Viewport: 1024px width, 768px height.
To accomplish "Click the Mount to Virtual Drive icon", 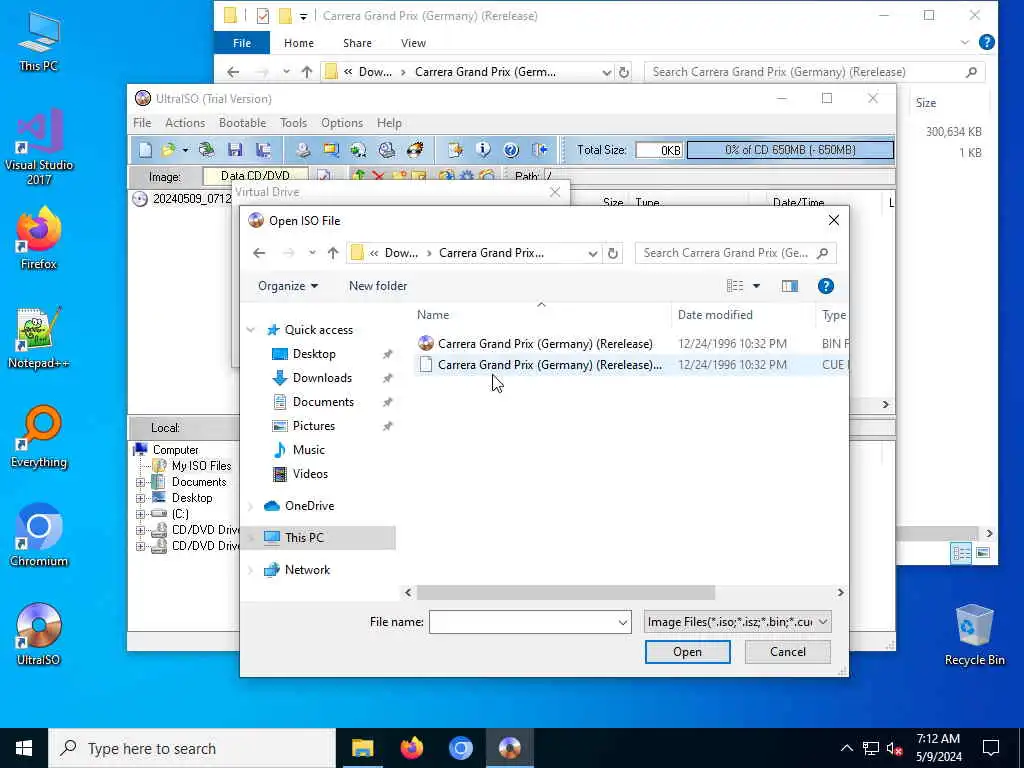I will [x=387, y=150].
